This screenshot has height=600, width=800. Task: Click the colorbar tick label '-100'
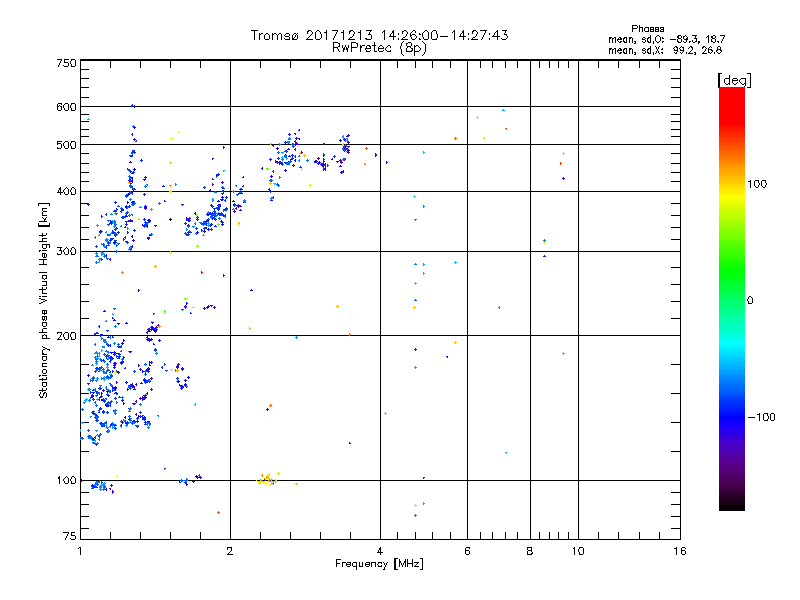coord(761,417)
